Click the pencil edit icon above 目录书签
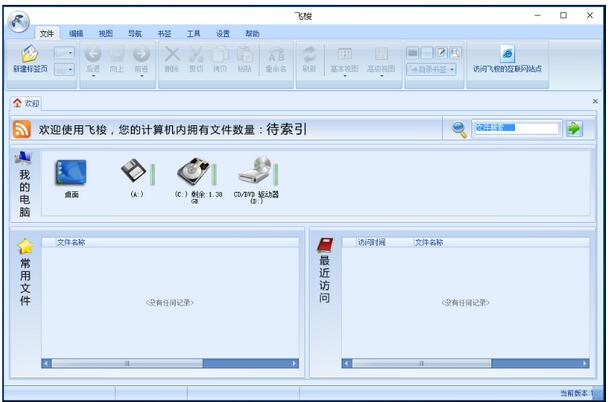This screenshot has width=610, height=402. click(x=441, y=52)
